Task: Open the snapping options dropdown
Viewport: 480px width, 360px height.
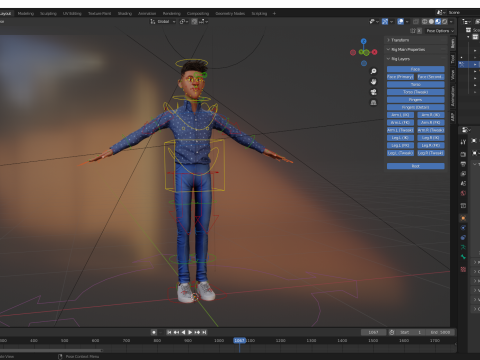Action: [204, 22]
